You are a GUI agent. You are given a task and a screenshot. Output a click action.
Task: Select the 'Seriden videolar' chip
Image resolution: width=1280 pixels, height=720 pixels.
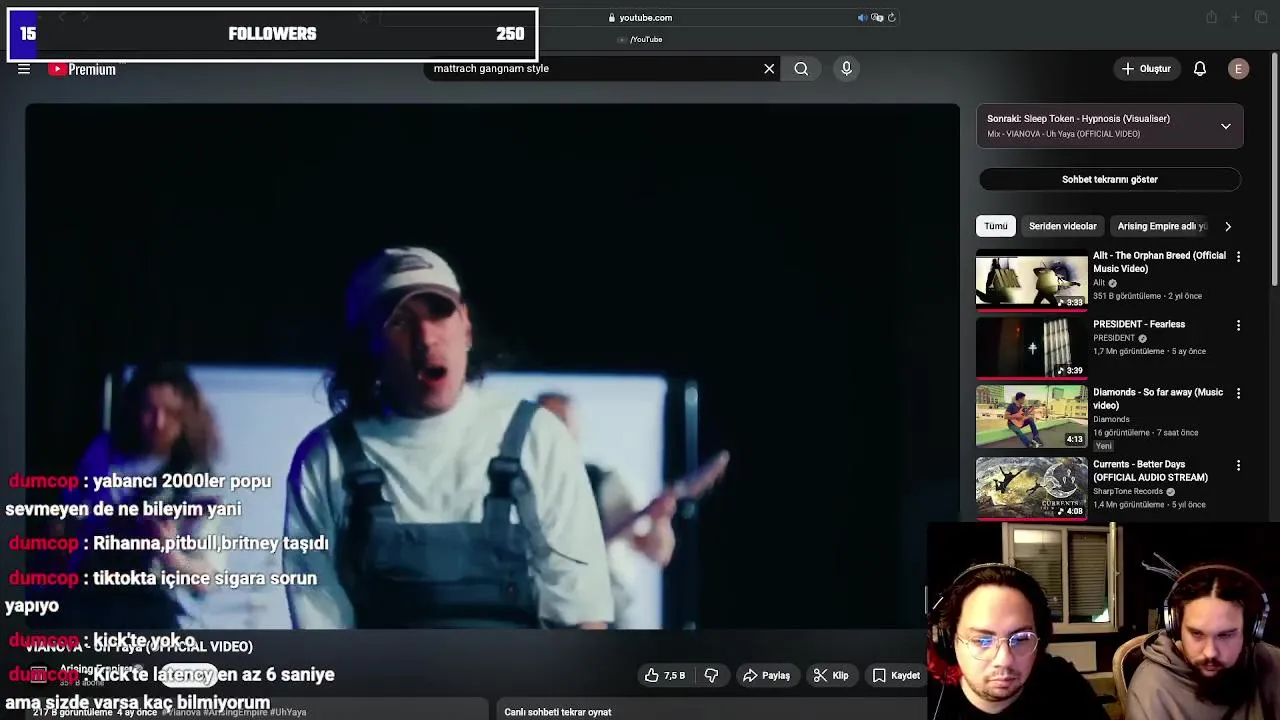[x=1063, y=226]
